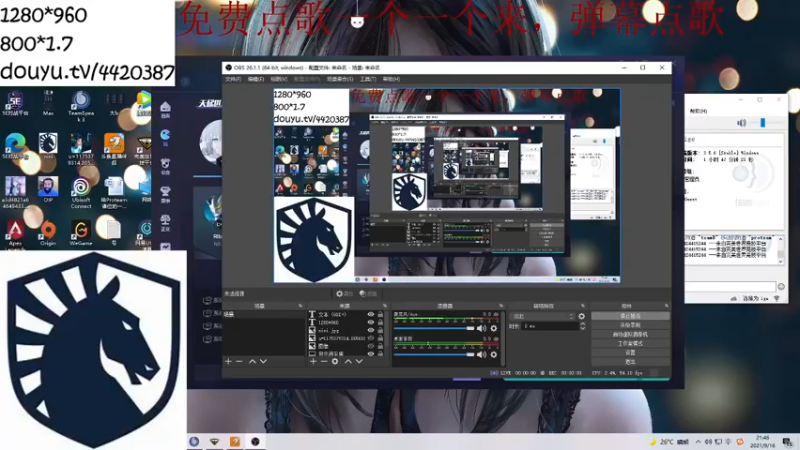The height and width of the screenshot is (450, 800).
Task: Click the home icon in dark app sidebar
Action: pyautogui.click(x=165, y=109)
